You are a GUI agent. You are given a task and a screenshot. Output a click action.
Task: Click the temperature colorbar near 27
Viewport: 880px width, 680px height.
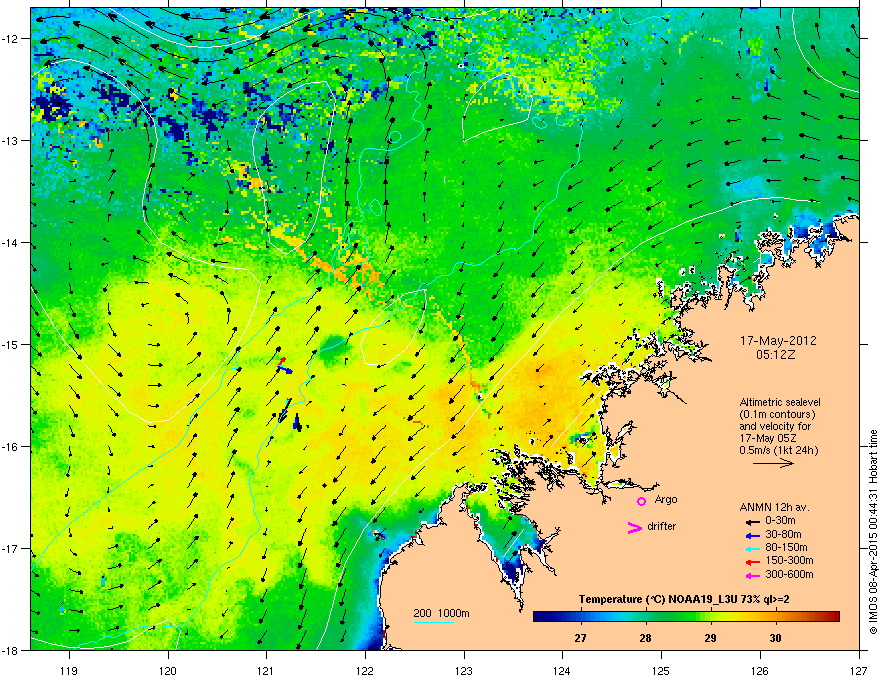[580, 617]
